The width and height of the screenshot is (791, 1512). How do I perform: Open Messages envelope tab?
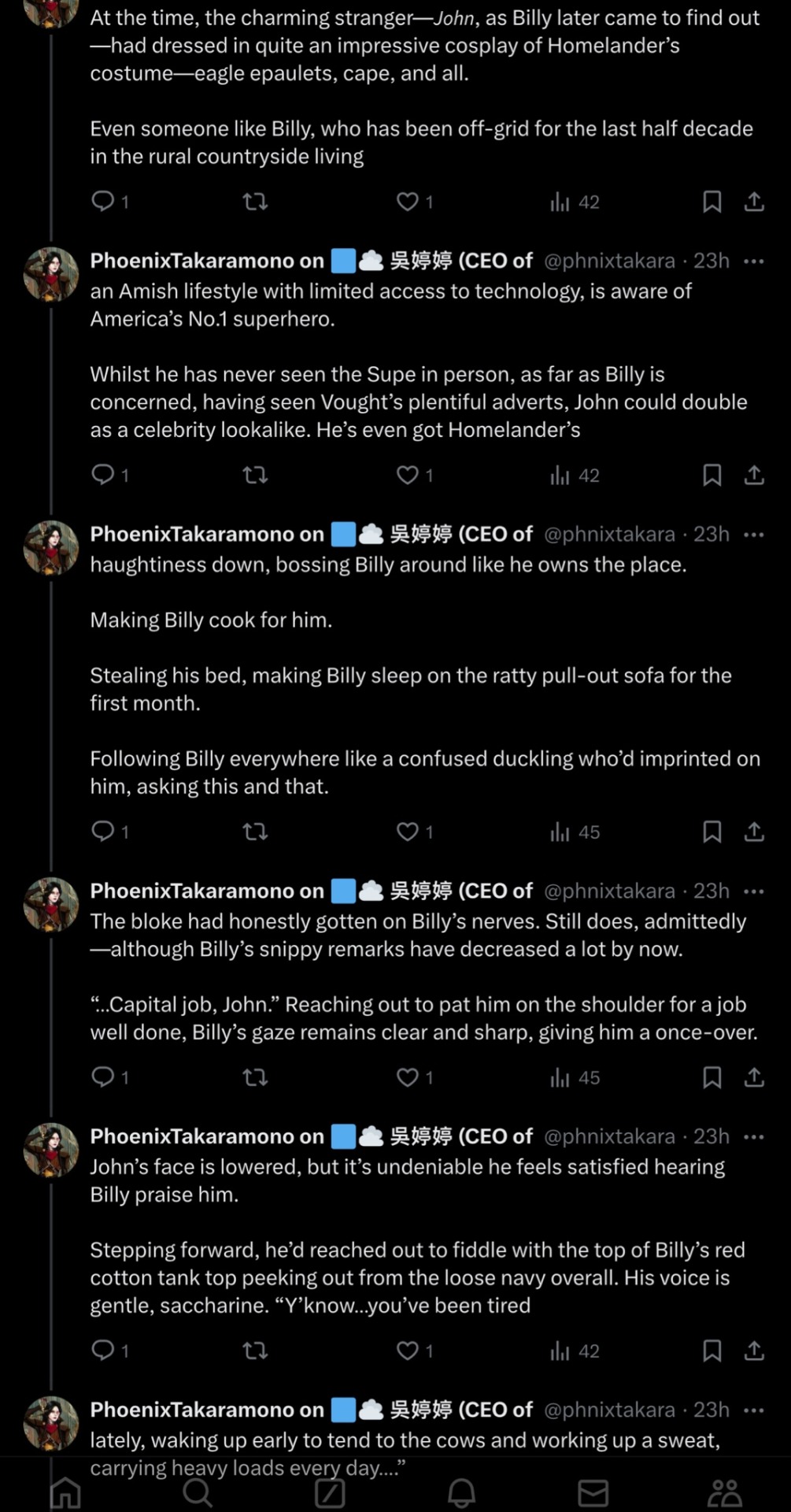(593, 1492)
